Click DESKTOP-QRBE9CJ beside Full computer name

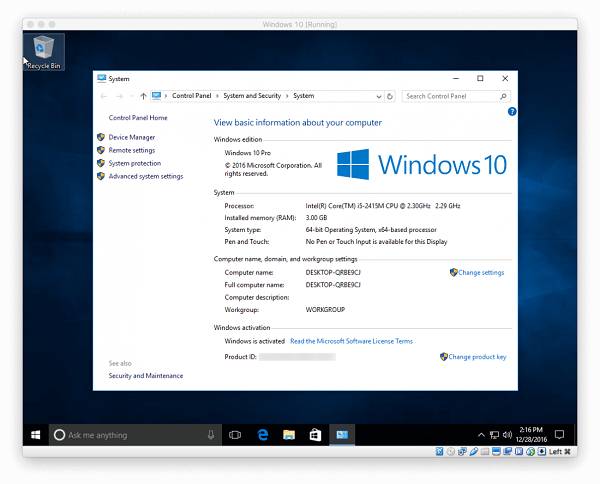pyautogui.click(x=333, y=285)
